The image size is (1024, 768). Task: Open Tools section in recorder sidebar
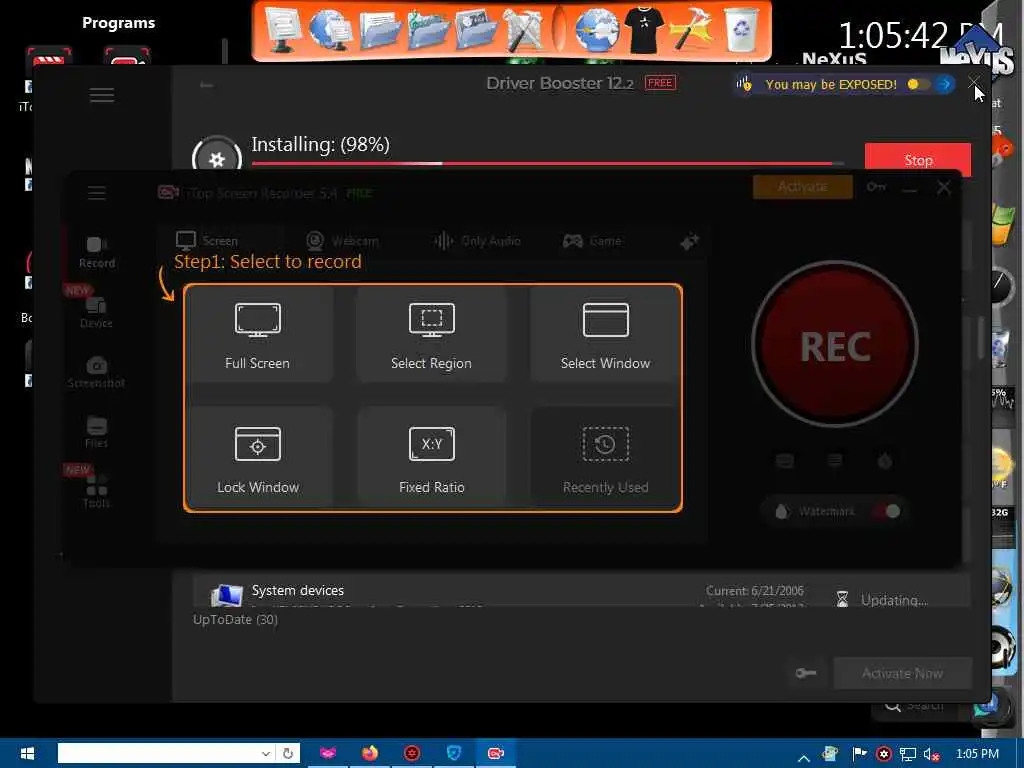point(97,492)
